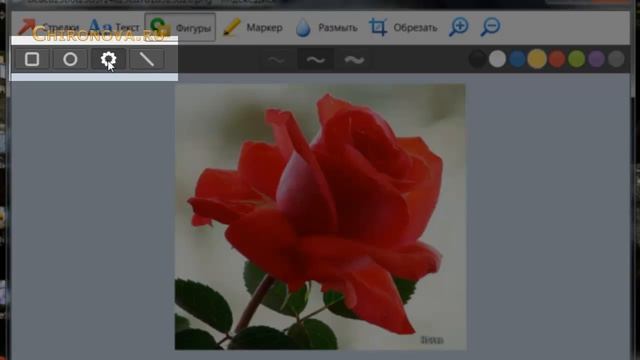Screen dimensions: 640x360
Task: Choose the yellow color swatch
Action: tap(537, 59)
